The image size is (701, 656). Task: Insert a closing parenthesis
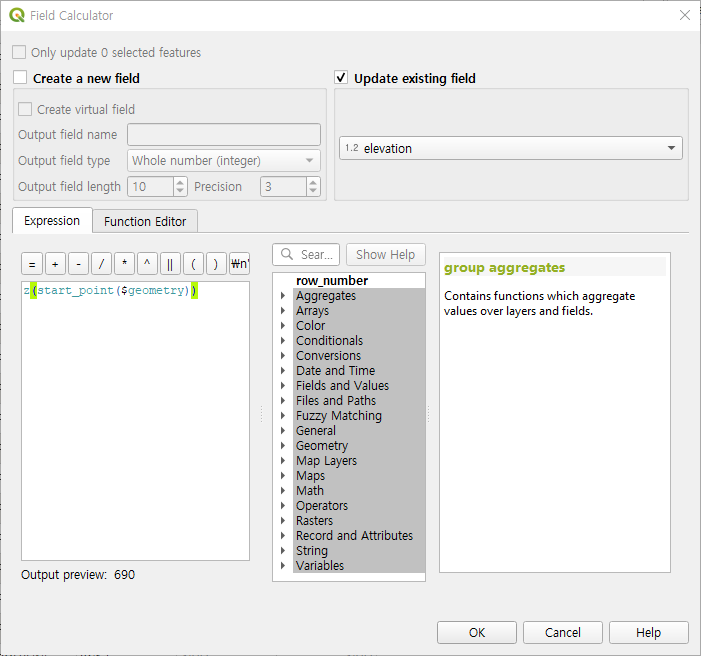(x=216, y=264)
